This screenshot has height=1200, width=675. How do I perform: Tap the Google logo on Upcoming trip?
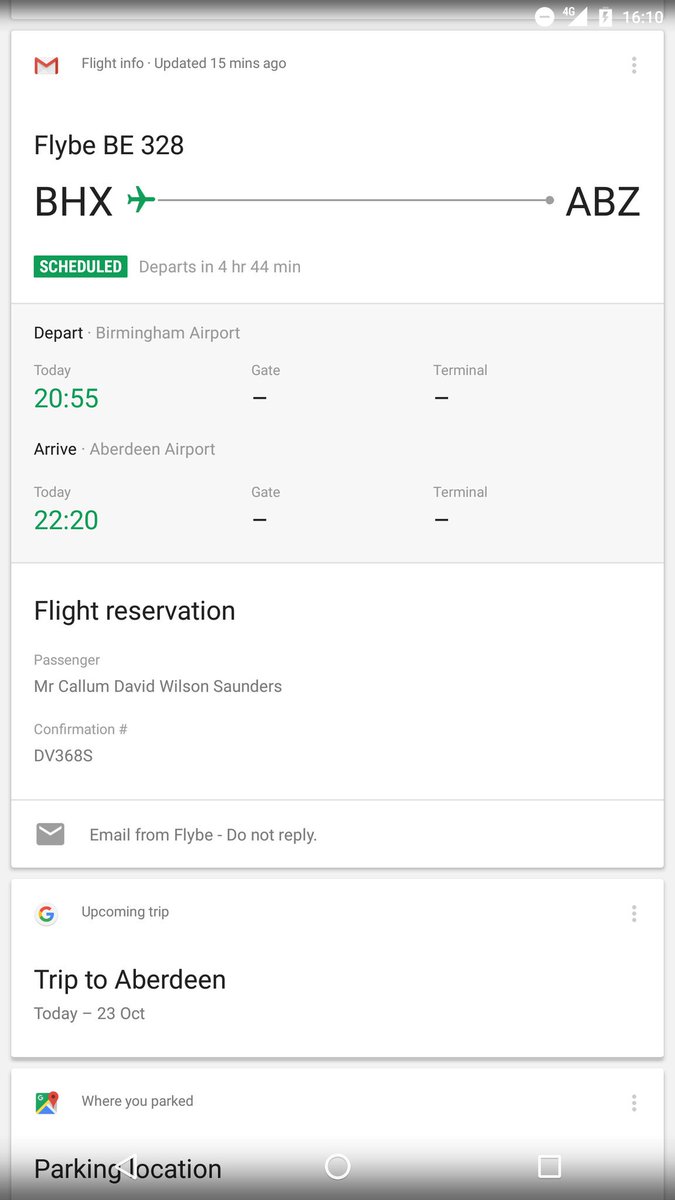[x=46, y=914]
